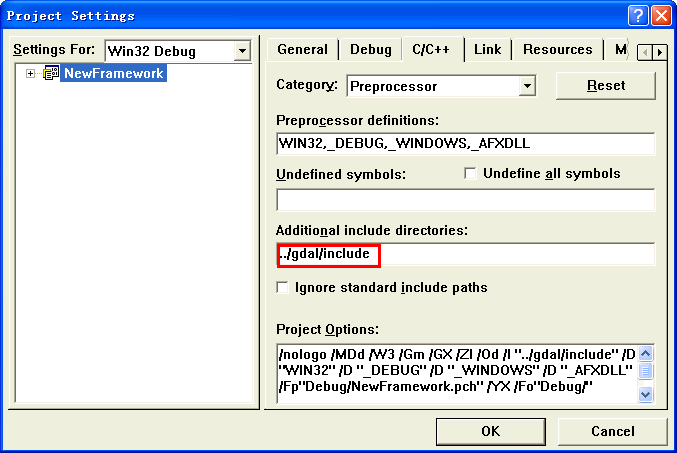Click the title bar Help question icon
The width and height of the screenshot is (677, 453).
point(638,16)
